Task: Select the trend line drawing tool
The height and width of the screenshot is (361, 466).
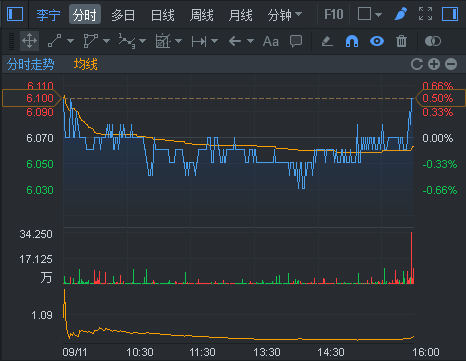Action: point(54,41)
